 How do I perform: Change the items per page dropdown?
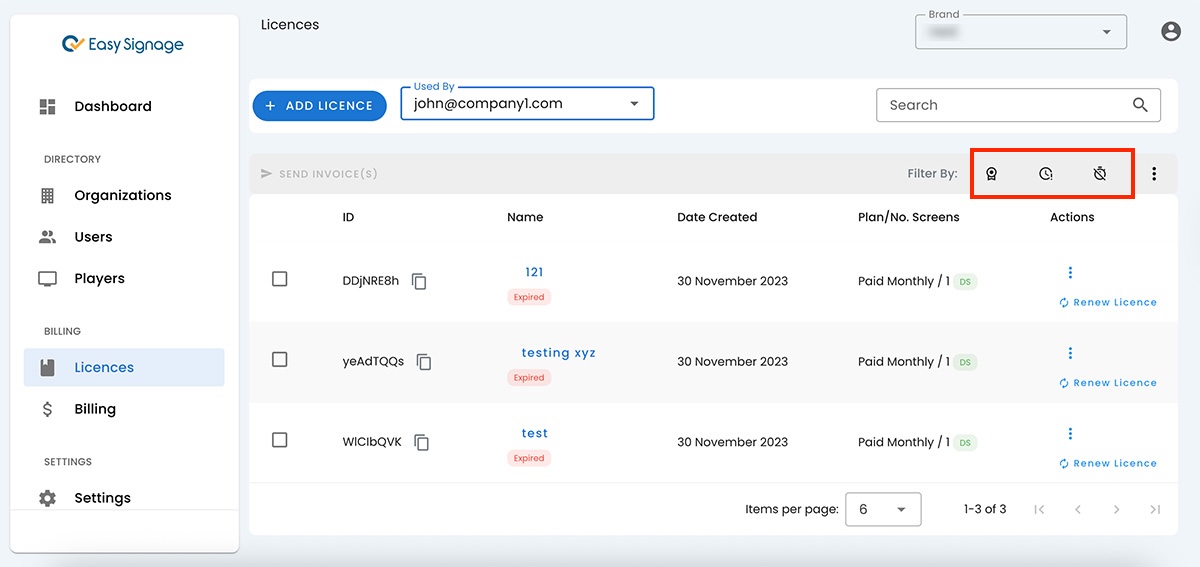click(882, 509)
